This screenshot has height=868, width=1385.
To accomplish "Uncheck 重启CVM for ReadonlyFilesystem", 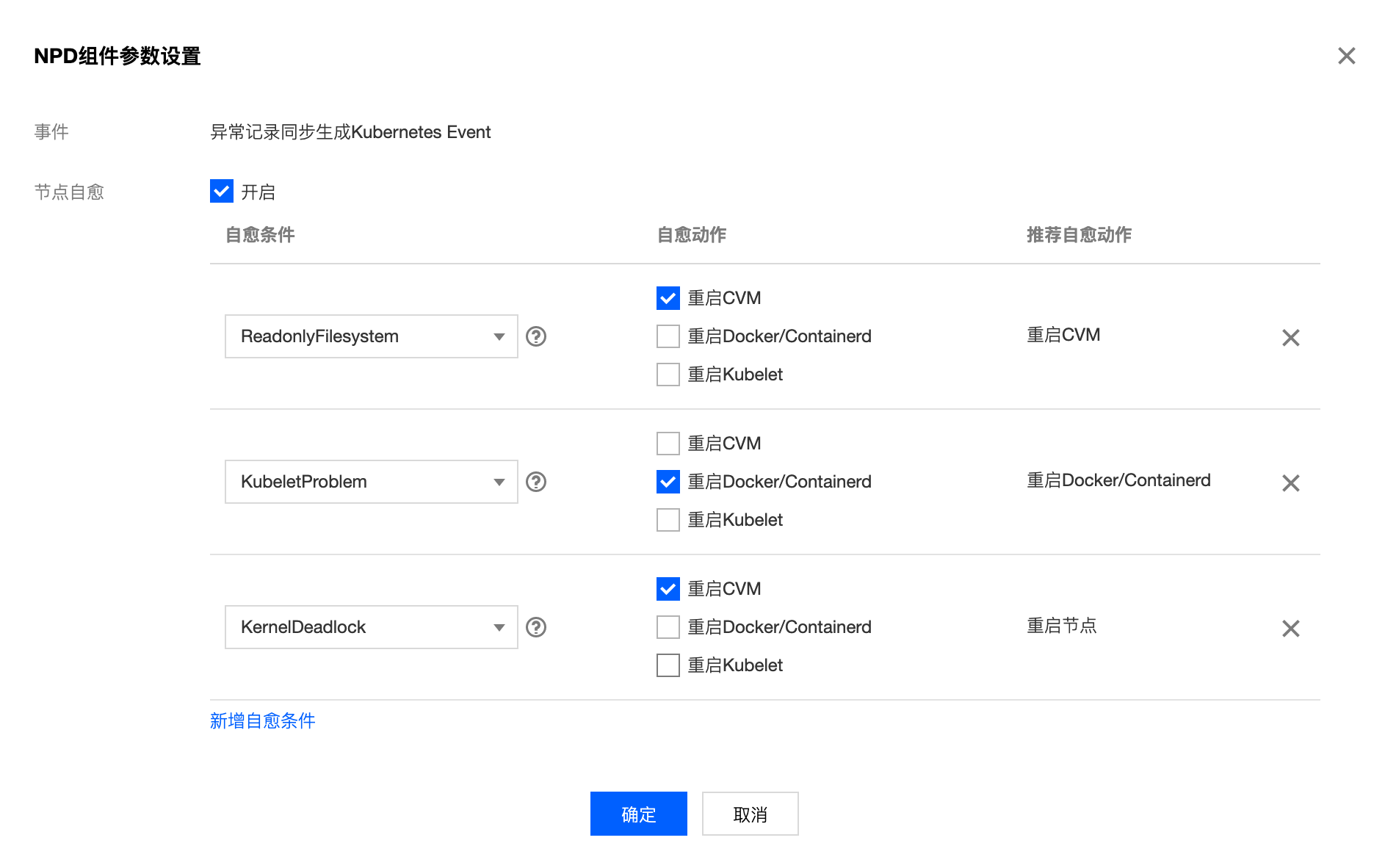I will click(668, 298).
